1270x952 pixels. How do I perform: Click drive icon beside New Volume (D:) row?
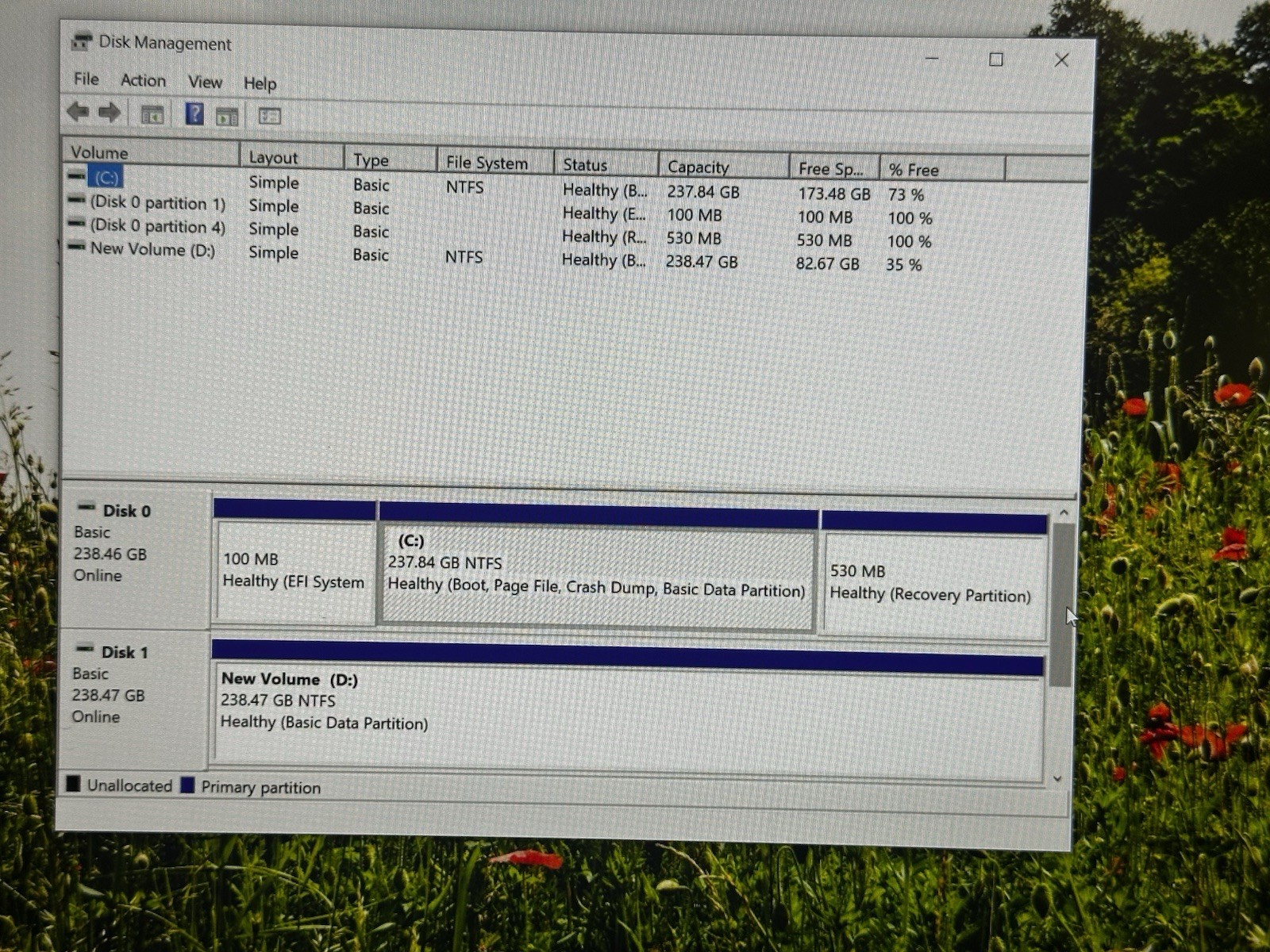pyautogui.click(x=77, y=247)
